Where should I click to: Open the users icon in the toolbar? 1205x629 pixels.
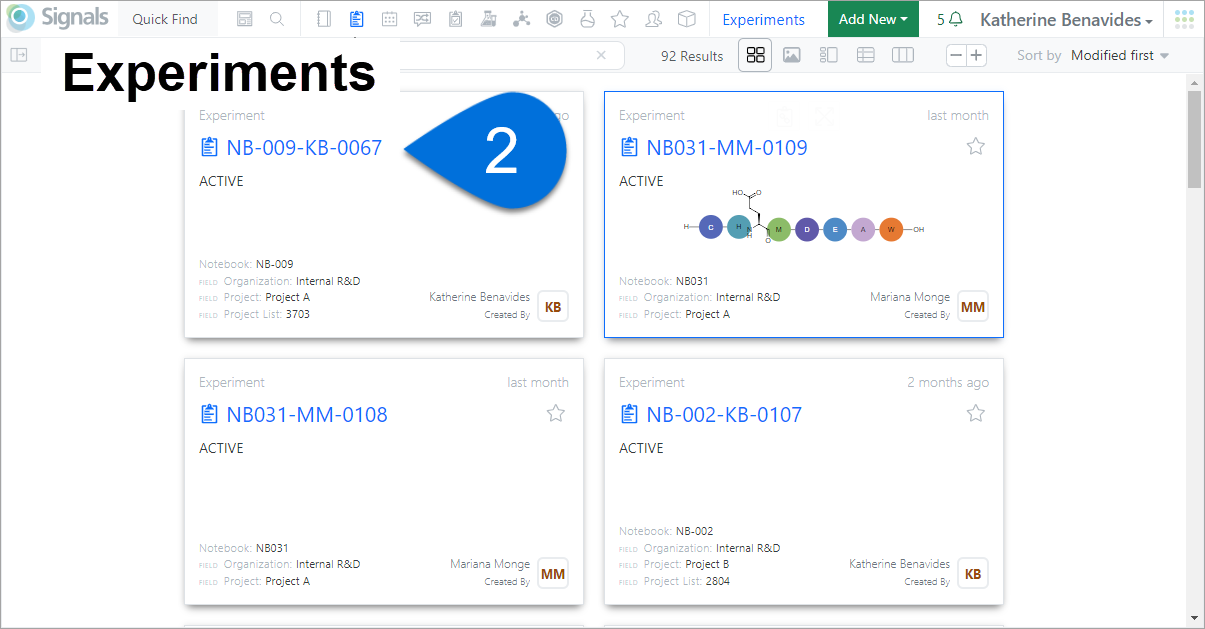(653, 18)
